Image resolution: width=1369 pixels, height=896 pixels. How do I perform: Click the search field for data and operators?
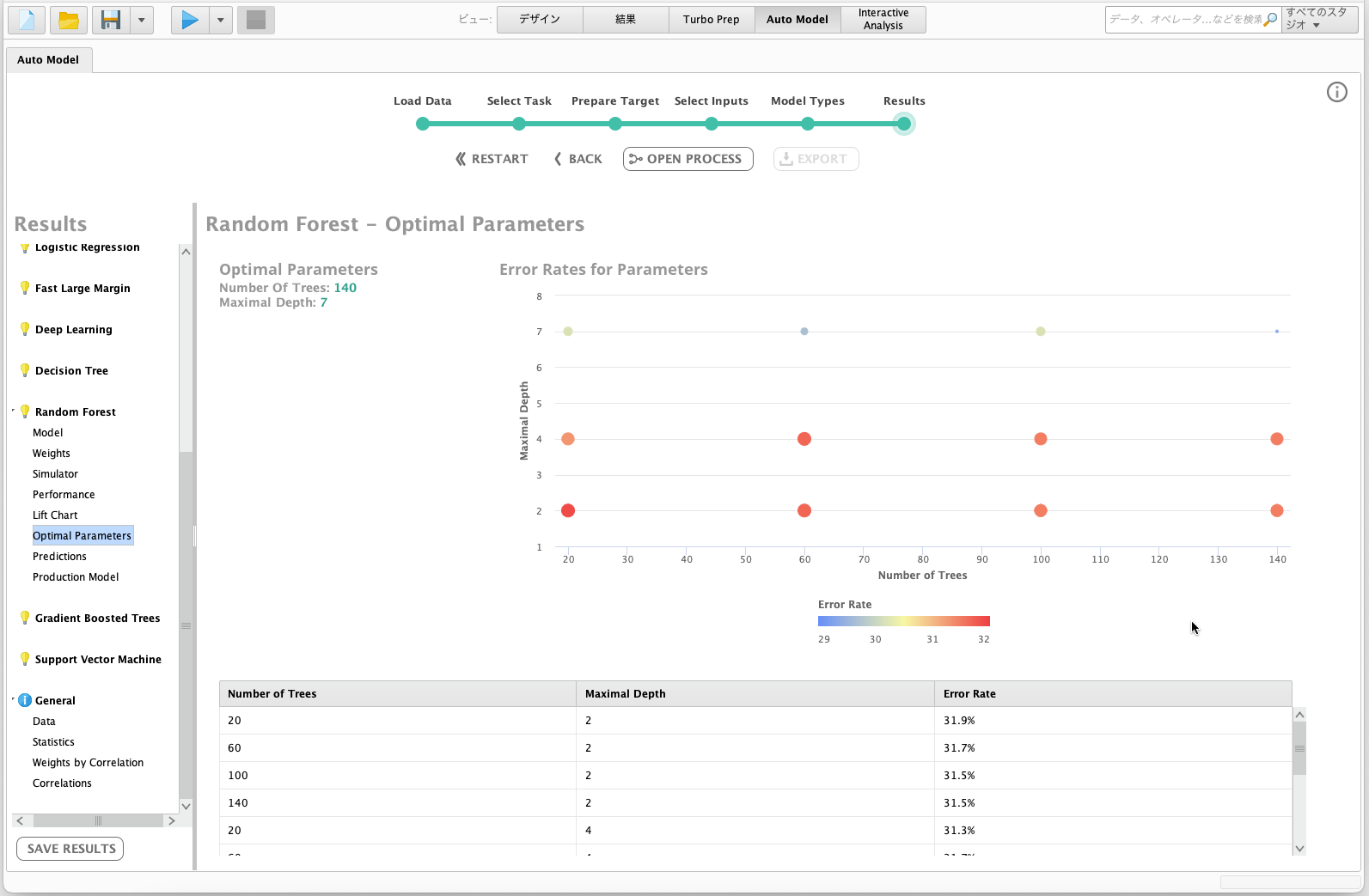(x=1184, y=20)
